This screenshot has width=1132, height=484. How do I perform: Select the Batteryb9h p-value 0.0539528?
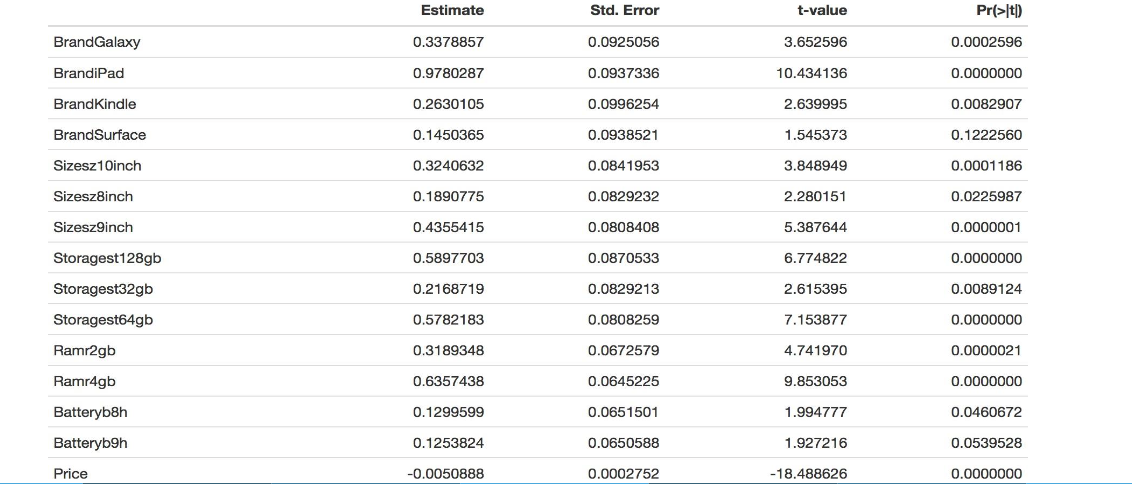click(987, 443)
